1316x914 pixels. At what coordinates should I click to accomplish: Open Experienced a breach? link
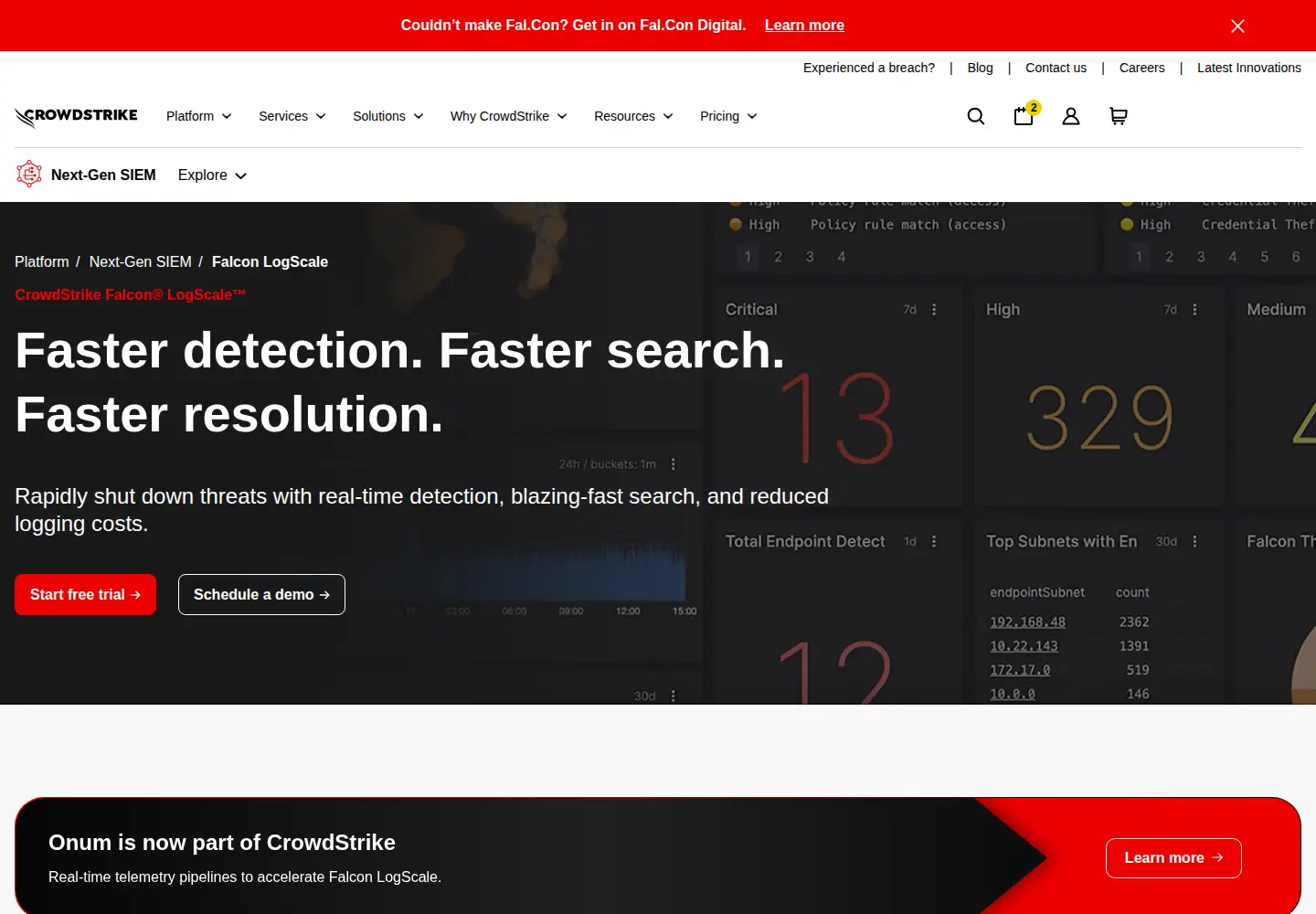click(x=869, y=68)
